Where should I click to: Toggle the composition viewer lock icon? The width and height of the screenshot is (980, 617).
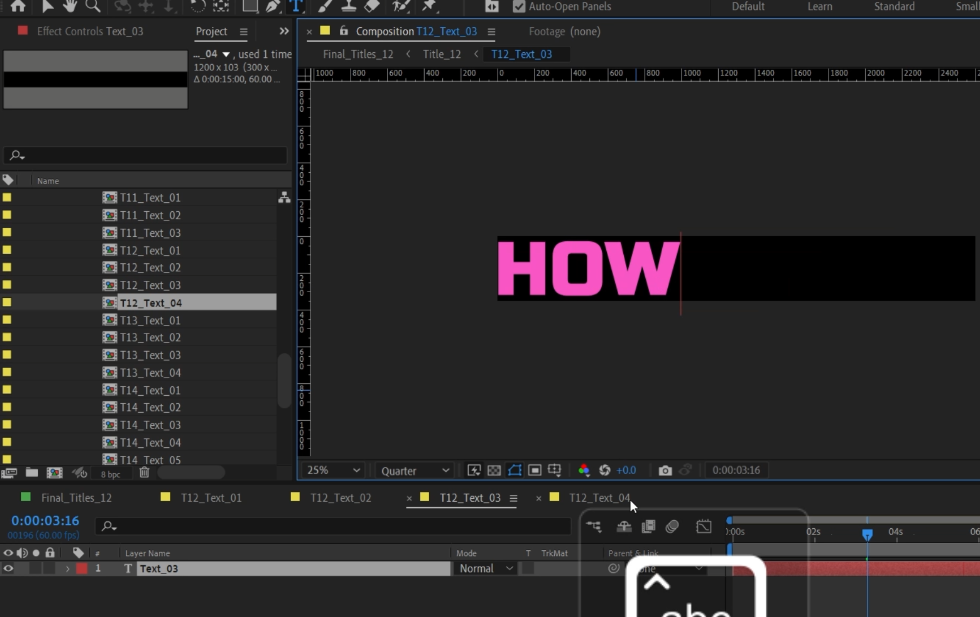[344, 31]
